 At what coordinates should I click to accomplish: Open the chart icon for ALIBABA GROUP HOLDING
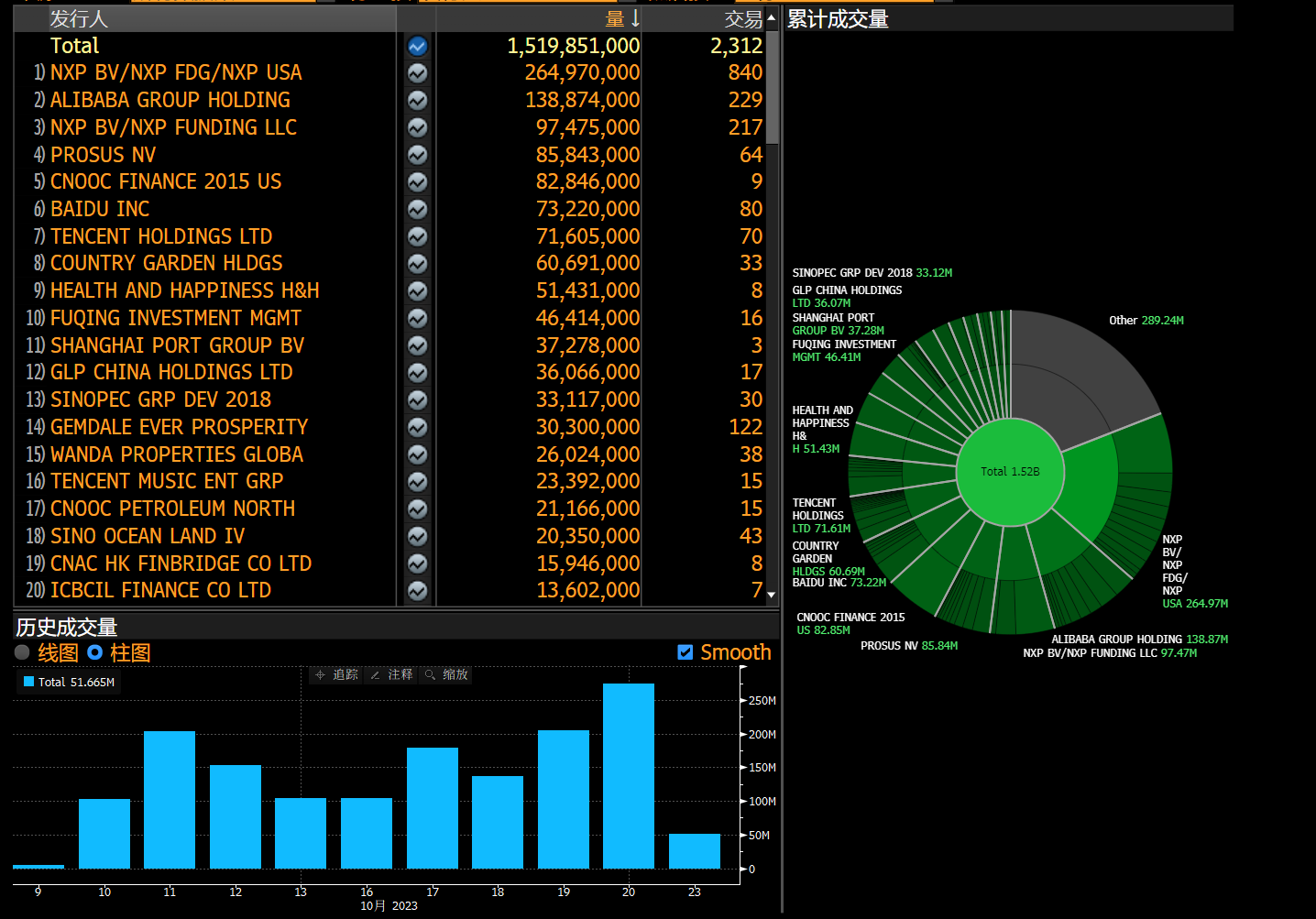coord(417,100)
